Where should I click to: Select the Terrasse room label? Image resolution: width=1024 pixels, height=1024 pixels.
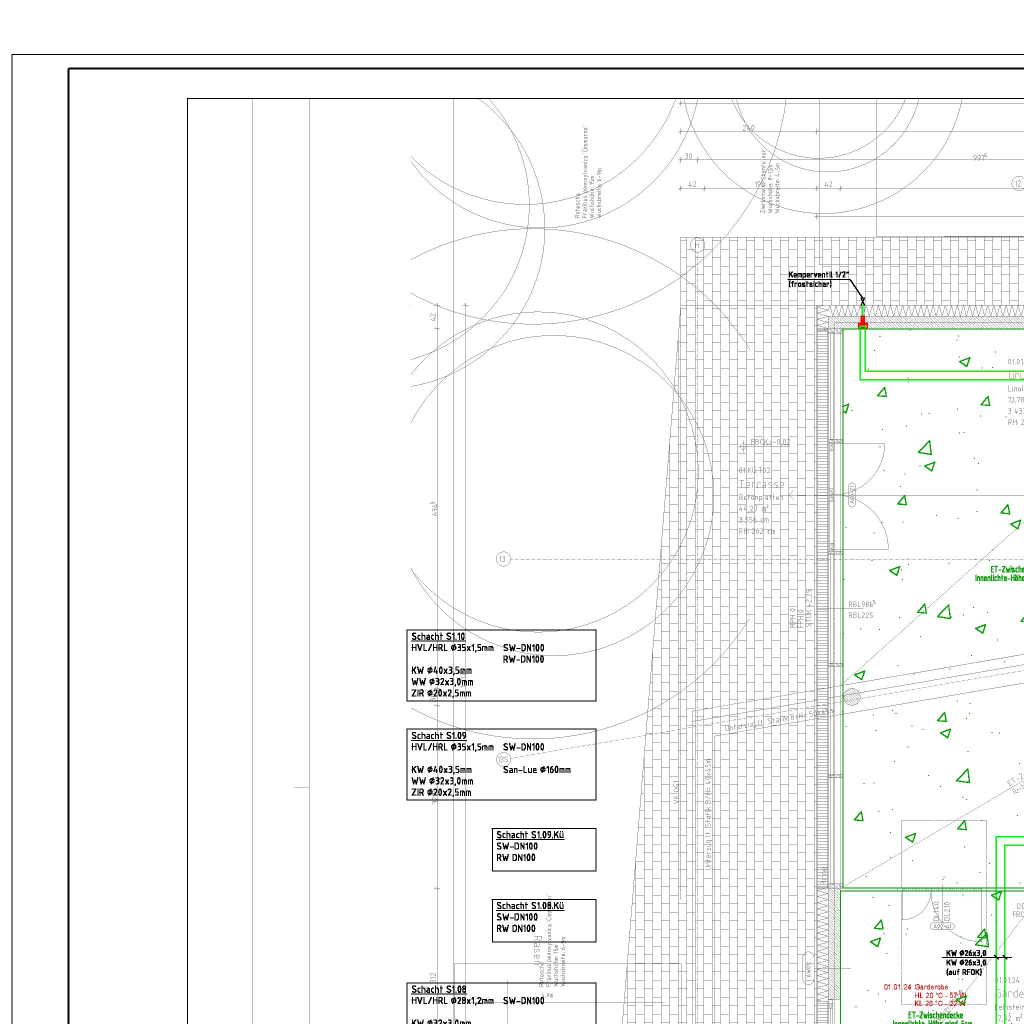(761, 484)
